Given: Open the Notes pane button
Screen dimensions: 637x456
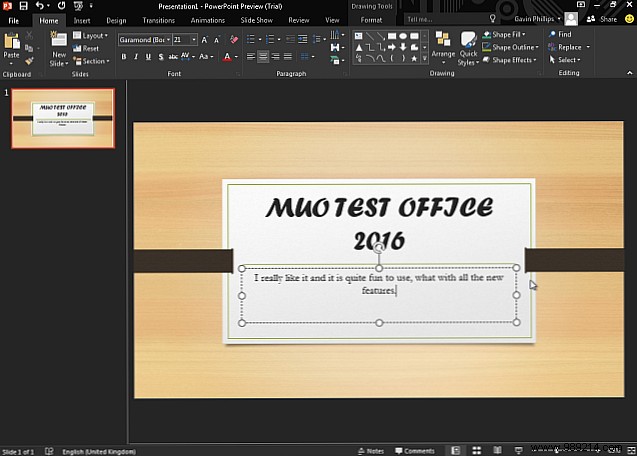Looking at the screenshot, I should coord(371,451).
